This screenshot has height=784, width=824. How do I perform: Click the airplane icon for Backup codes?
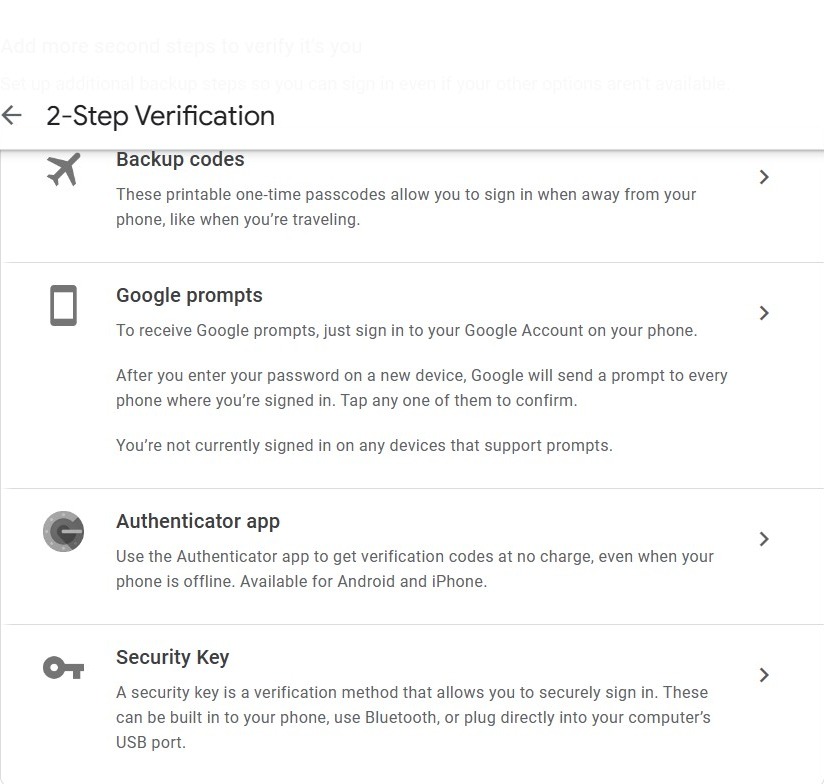(63, 170)
